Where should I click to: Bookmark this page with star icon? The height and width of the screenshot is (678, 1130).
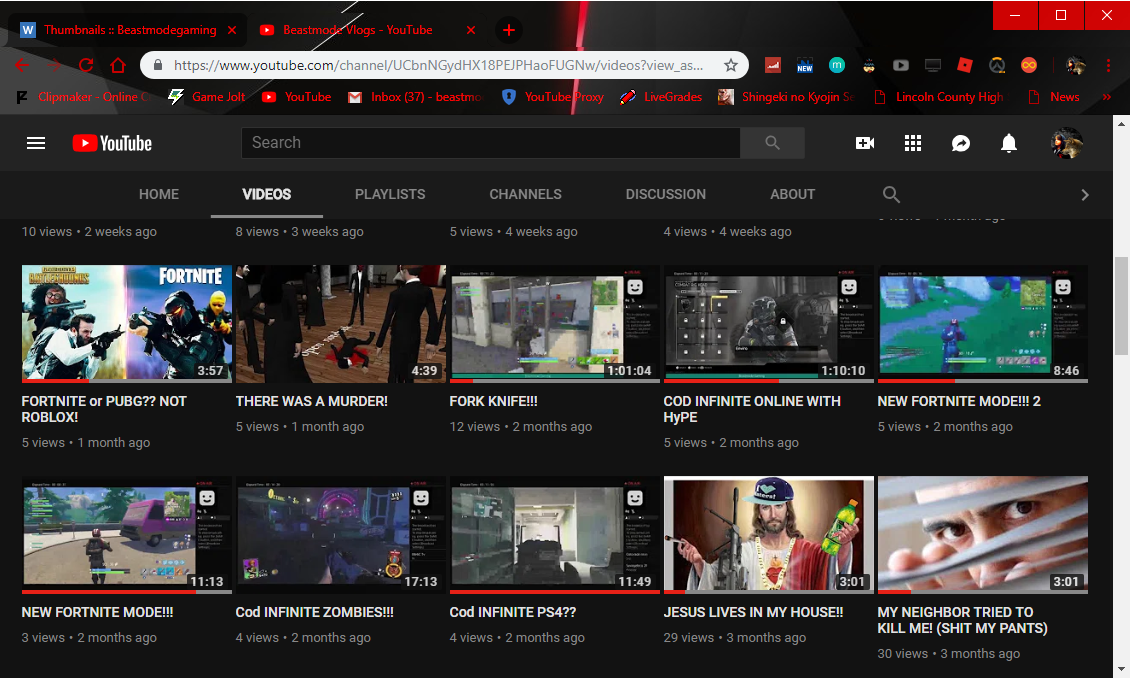[x=731, y=66]
